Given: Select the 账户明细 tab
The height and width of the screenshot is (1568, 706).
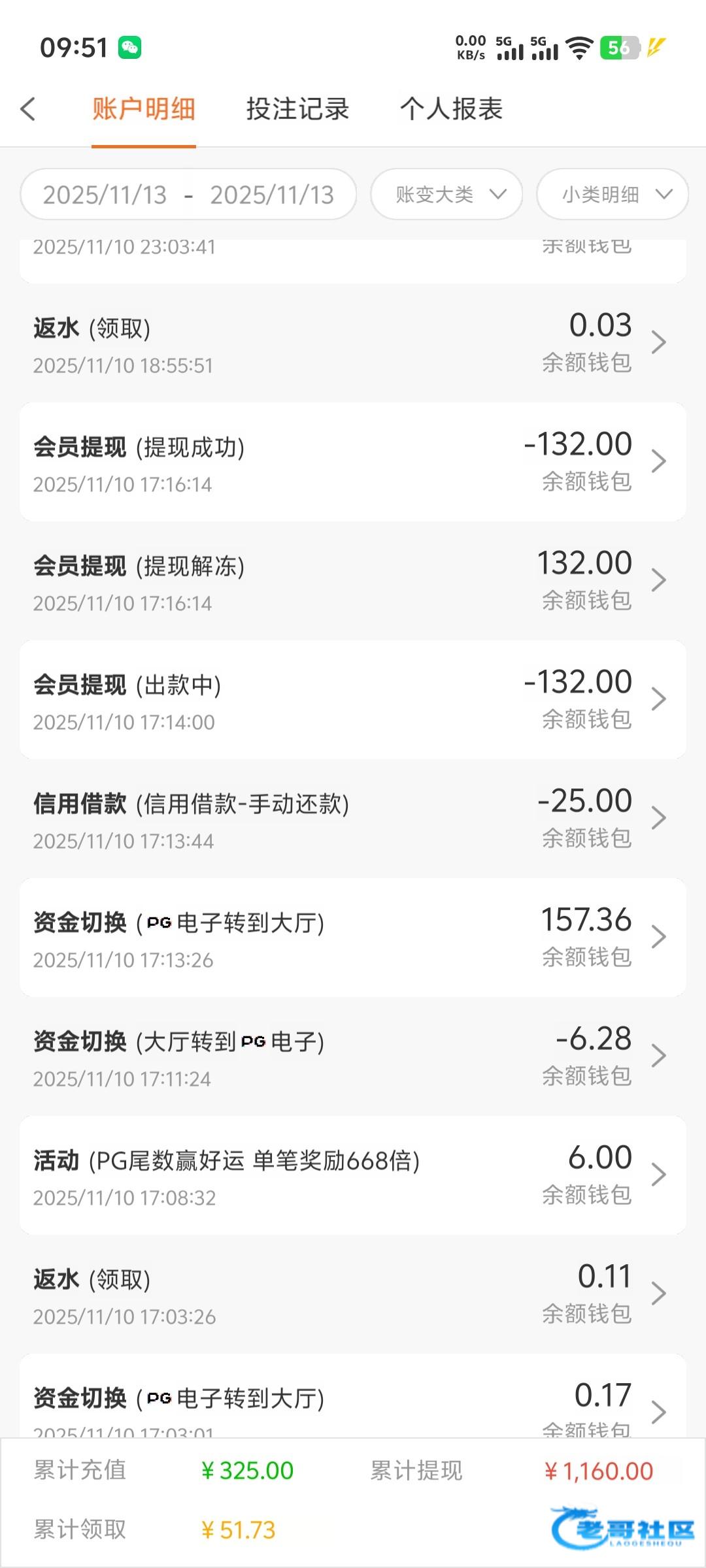Looking at the screenshot, I should tap(144, 109).
